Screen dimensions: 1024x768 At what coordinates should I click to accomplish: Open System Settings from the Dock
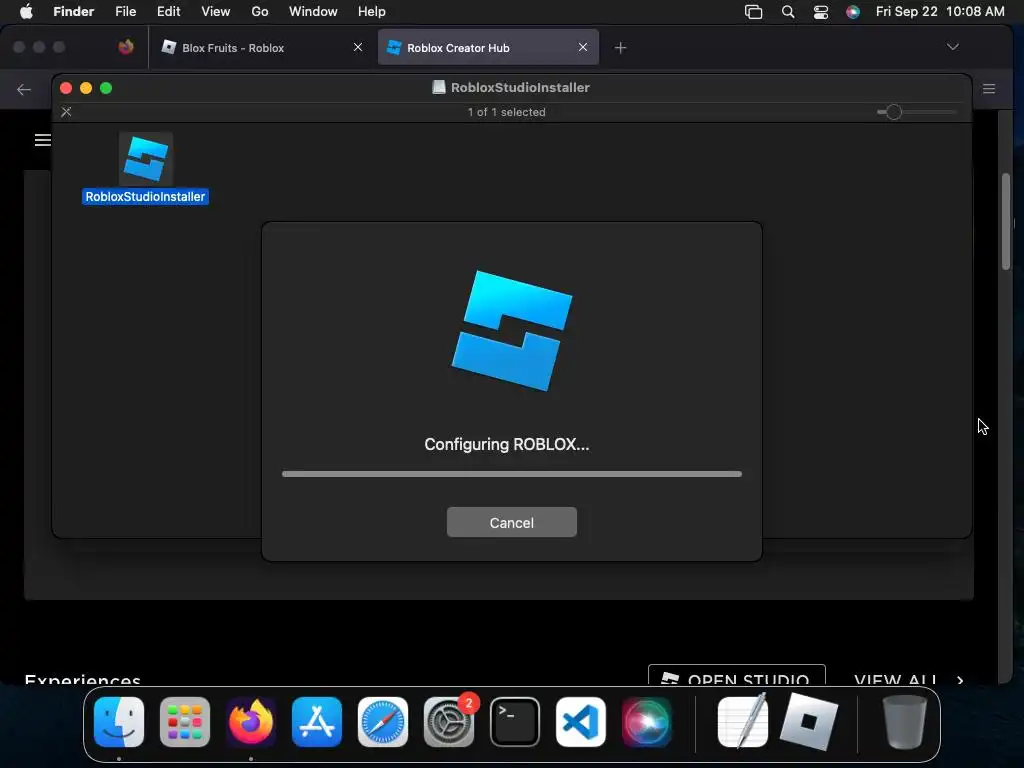pyautogui.click(x=449, y=722)
